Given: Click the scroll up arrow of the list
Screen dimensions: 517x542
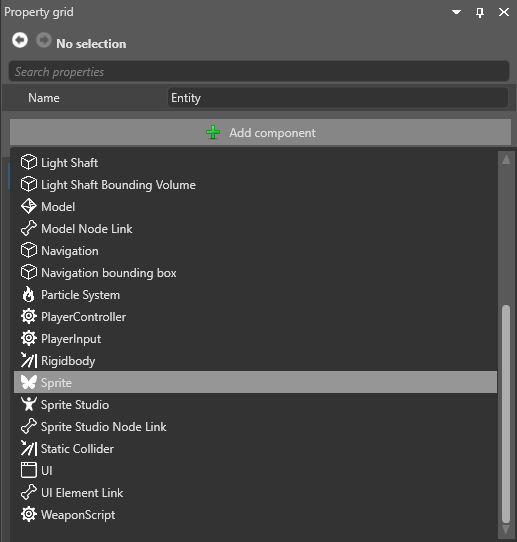Looking at the screenshot, I should pos(506,159).
